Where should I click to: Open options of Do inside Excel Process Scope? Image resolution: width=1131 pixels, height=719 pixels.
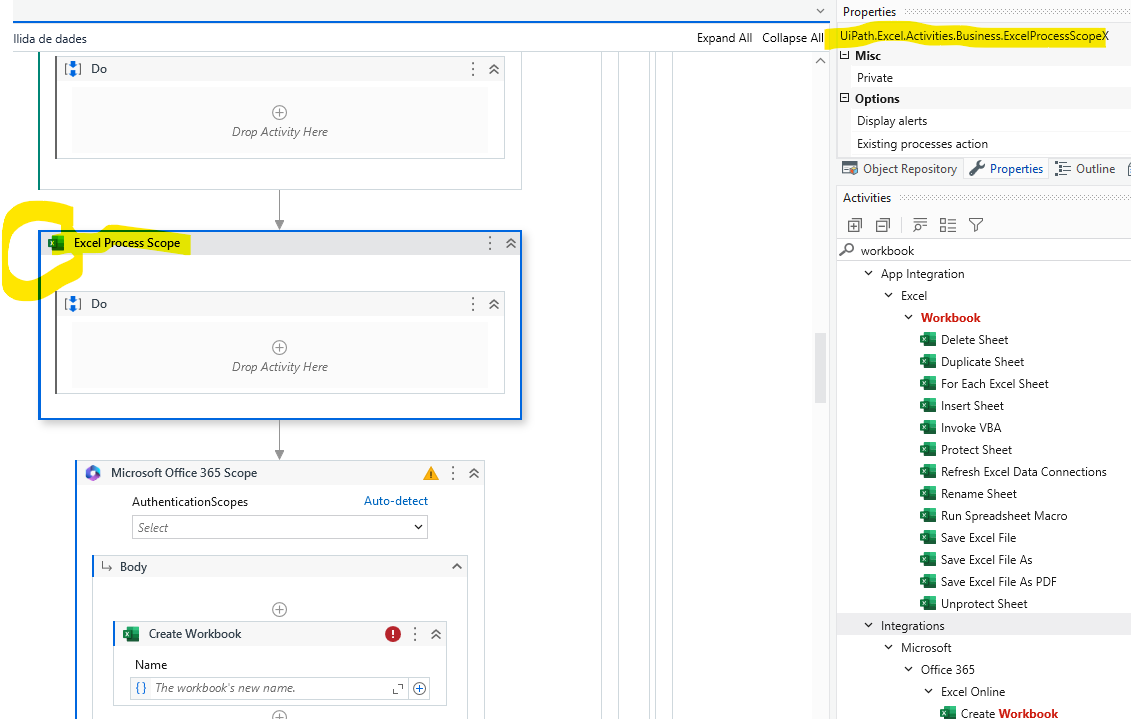[472, 304]
